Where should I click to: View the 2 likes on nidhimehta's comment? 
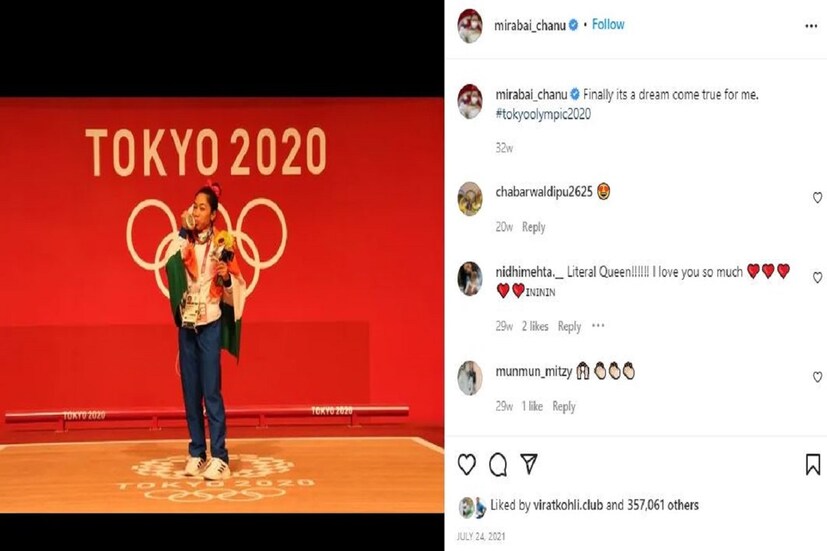pos(535,326)
